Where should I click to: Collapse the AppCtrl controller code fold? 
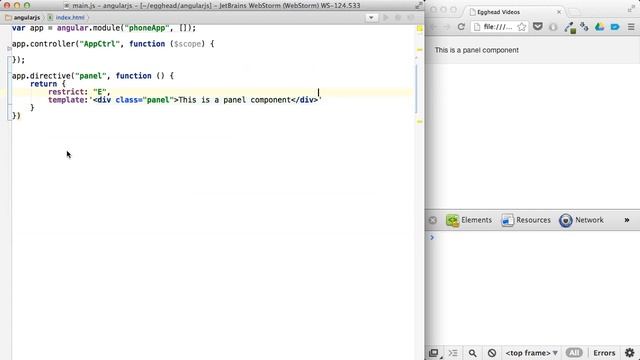pyautogui.click(x=9, y=49)
